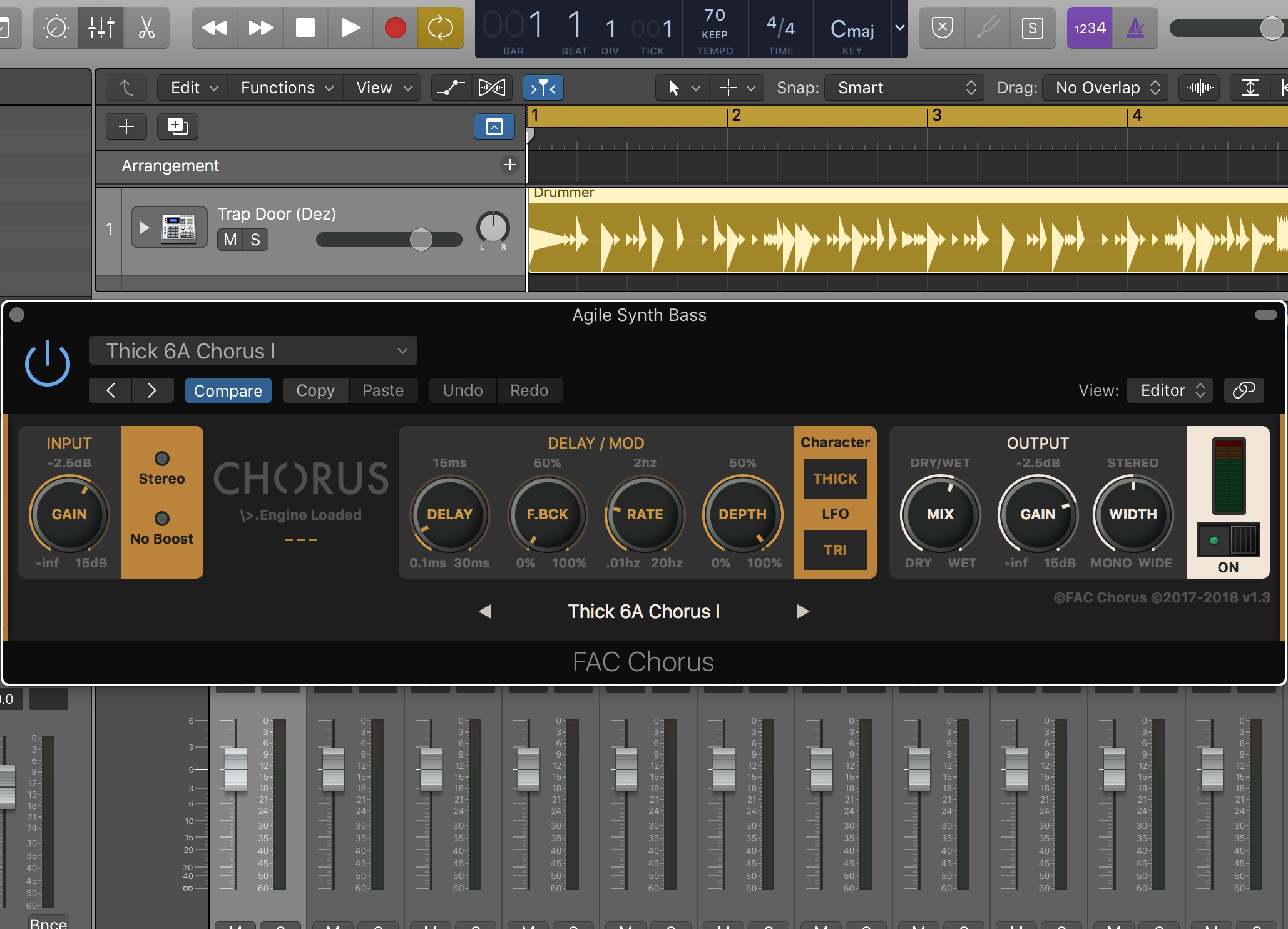Click the vertical auto zoom icon
This screenshot has width=1288, height=929.
[x=1250, y=88]
